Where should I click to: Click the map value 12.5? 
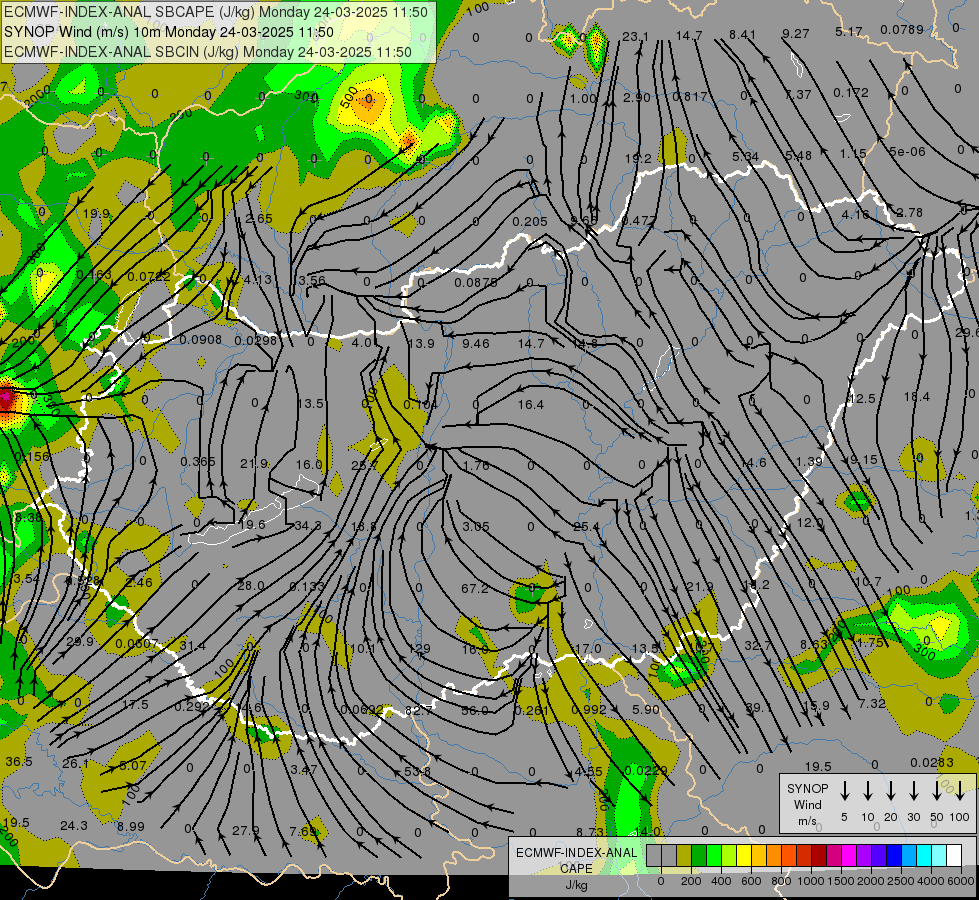point(862,398)
